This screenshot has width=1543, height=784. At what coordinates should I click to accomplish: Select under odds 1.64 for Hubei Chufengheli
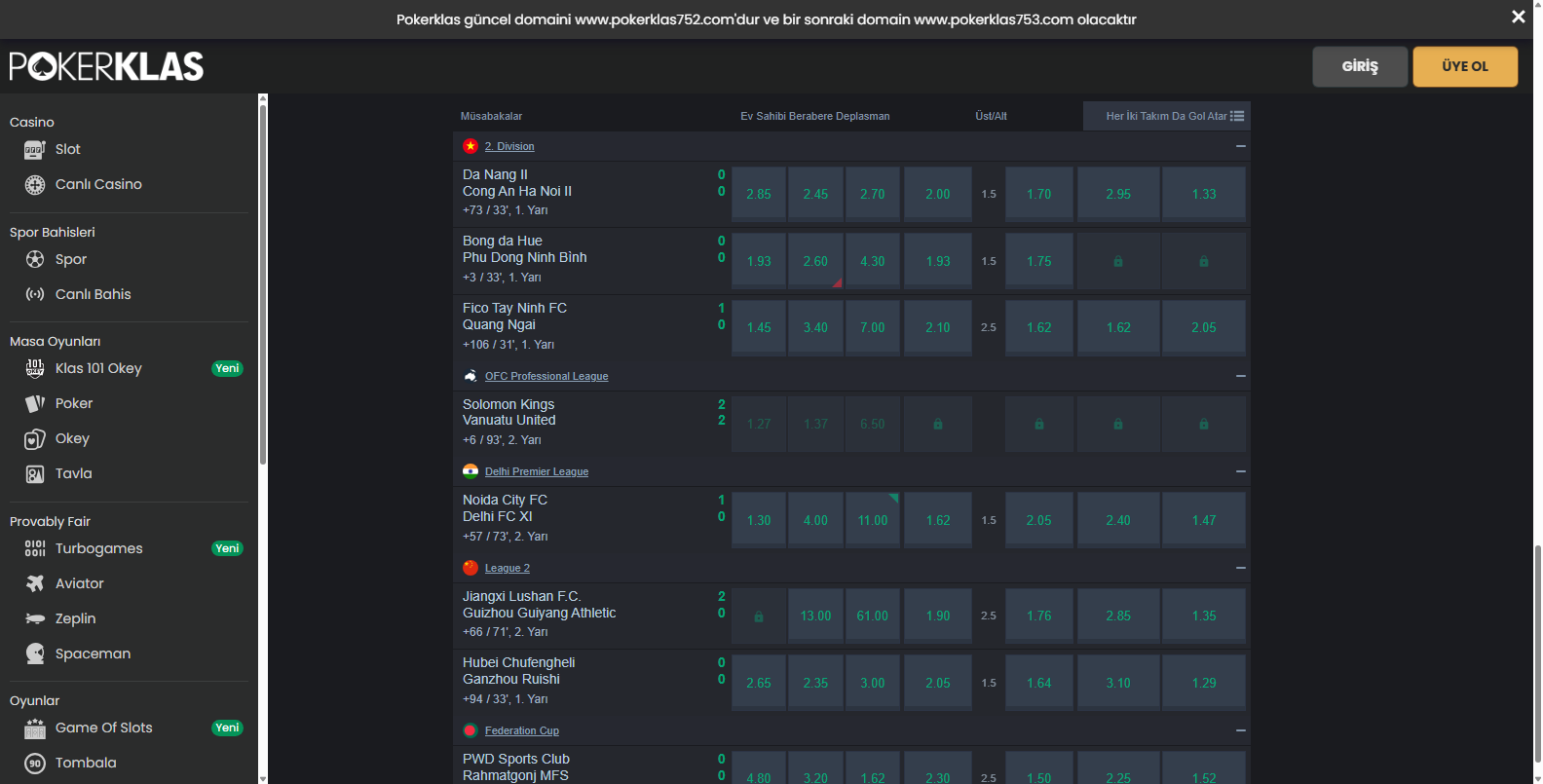[x=1039, y=683]
